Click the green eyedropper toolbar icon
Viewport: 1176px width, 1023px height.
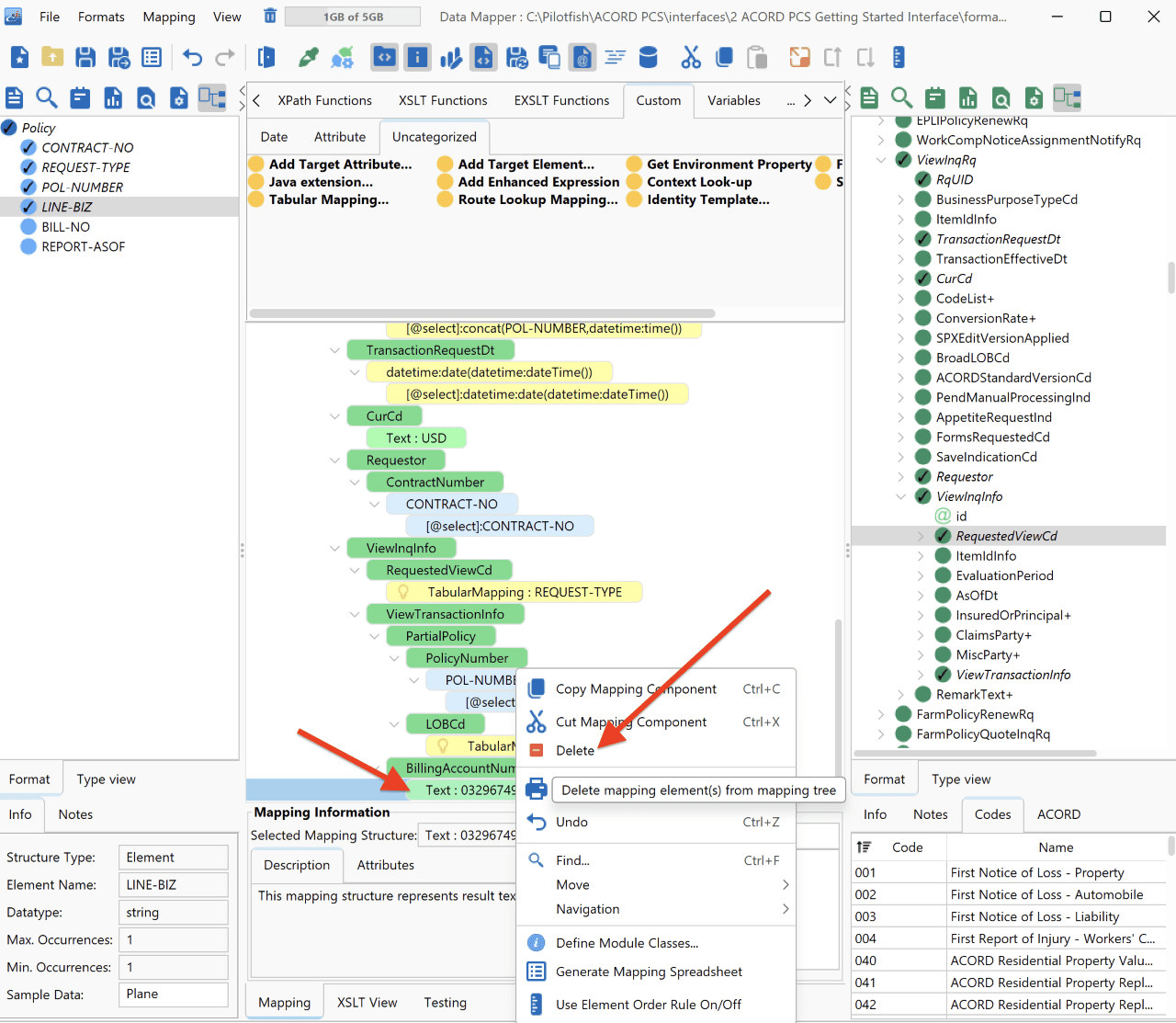[x=309, y=57]
